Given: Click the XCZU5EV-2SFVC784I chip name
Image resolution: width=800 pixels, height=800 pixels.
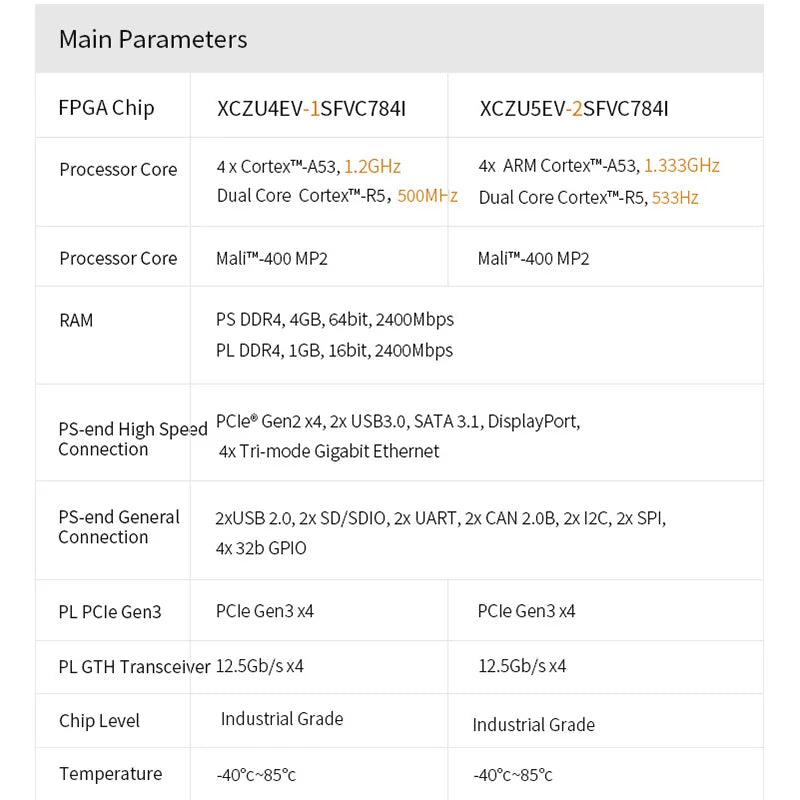Looking at the screenshot, I should coord(574,109).
